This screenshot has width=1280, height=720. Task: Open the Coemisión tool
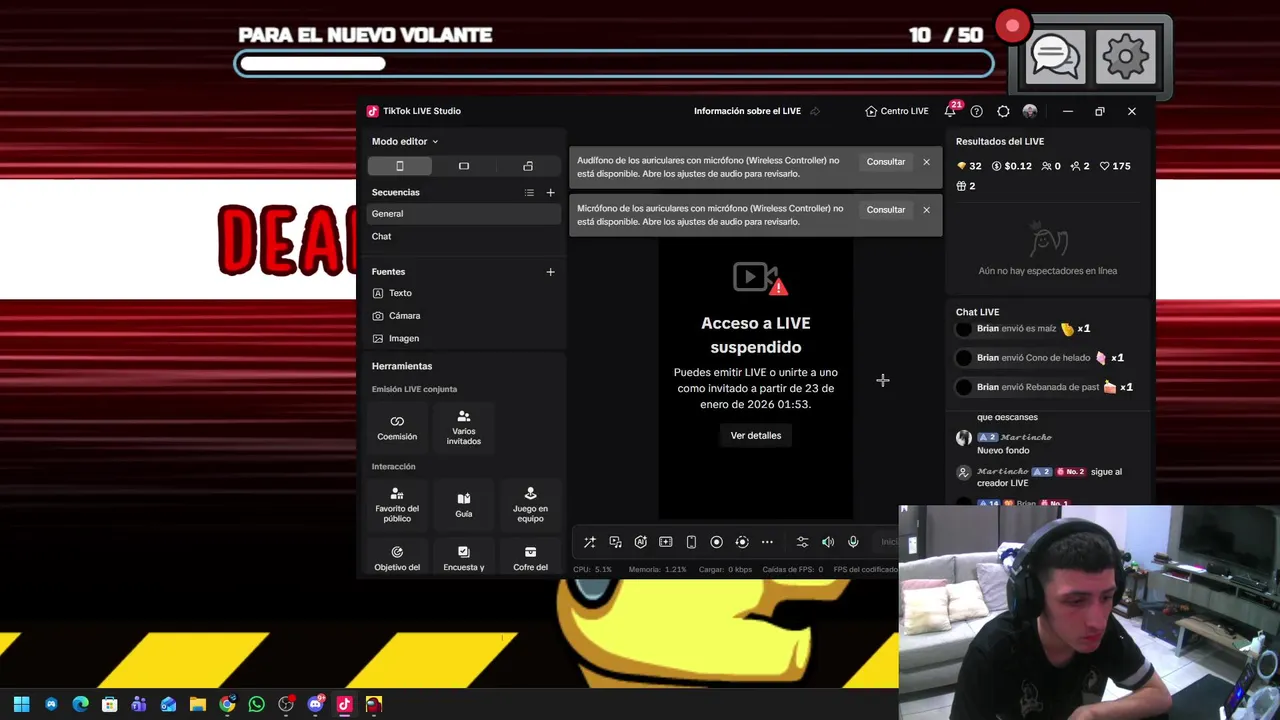click(397, 428)
